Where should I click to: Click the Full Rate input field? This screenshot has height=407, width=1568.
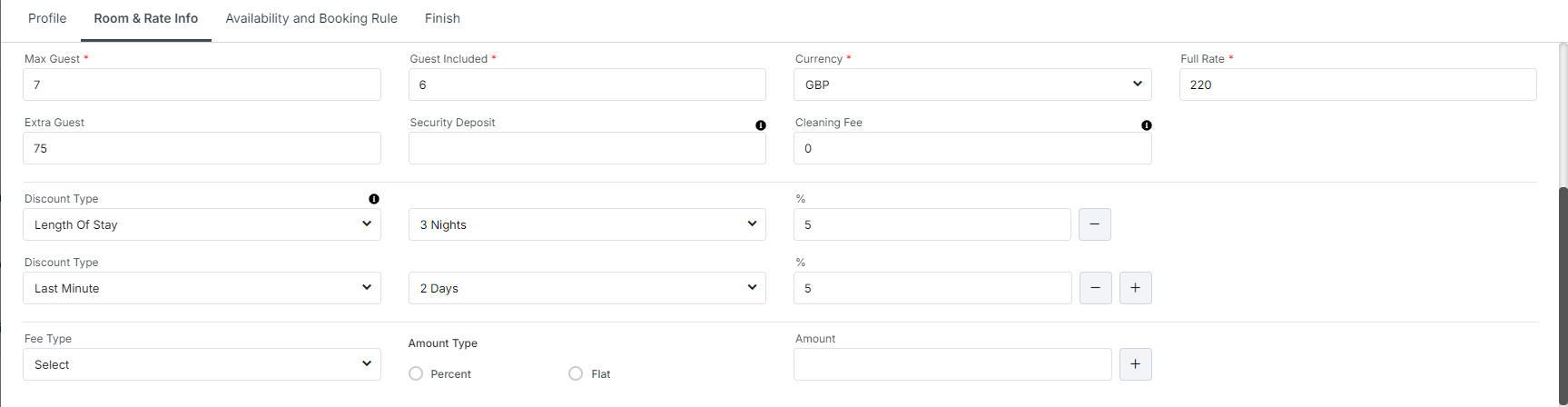point(1357,84)
